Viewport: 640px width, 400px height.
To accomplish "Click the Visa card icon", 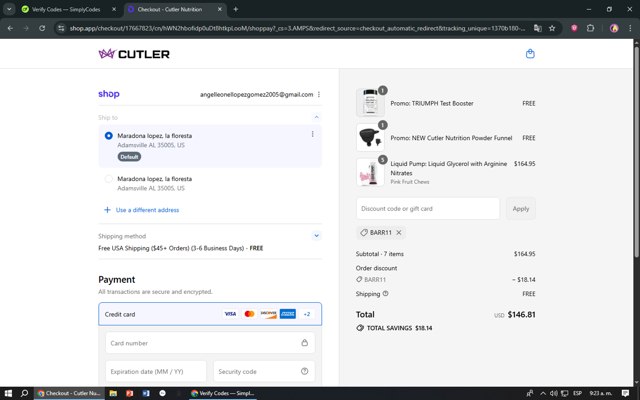I will tap(230, 314).
